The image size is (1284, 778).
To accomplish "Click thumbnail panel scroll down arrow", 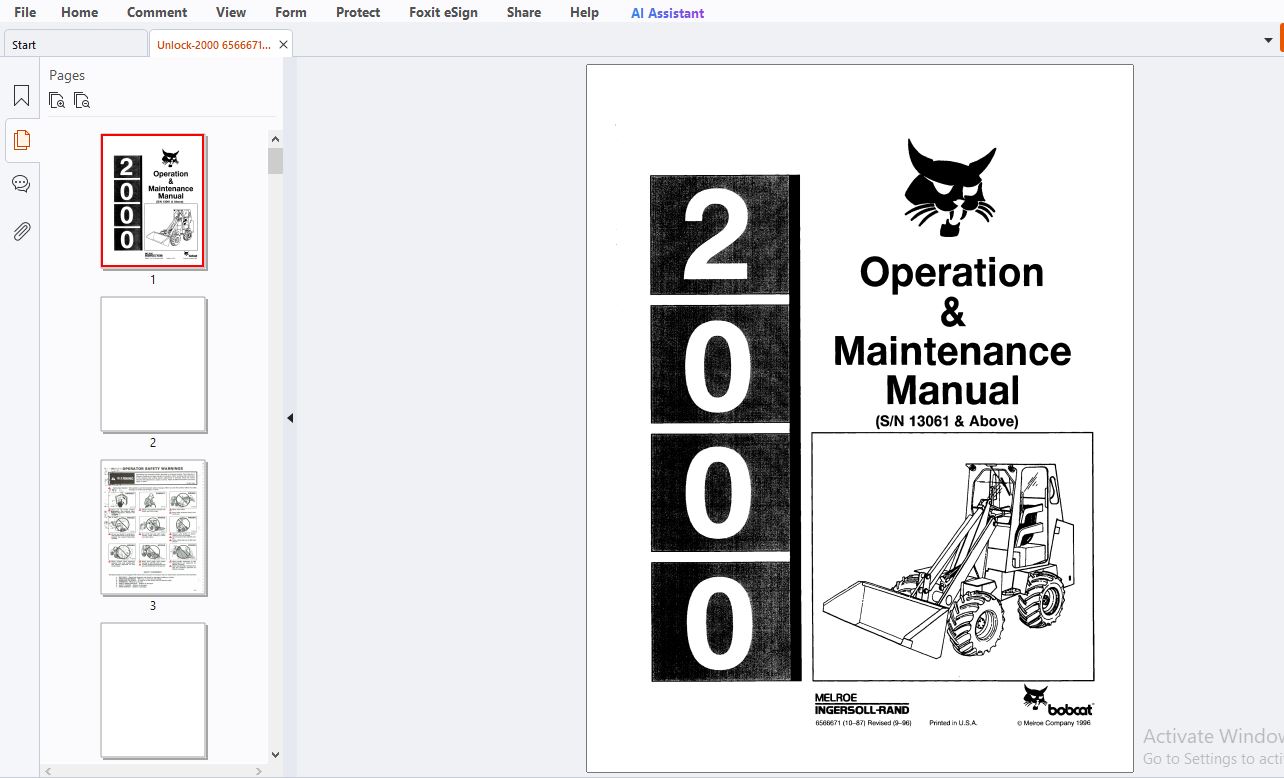I will 276,756.
